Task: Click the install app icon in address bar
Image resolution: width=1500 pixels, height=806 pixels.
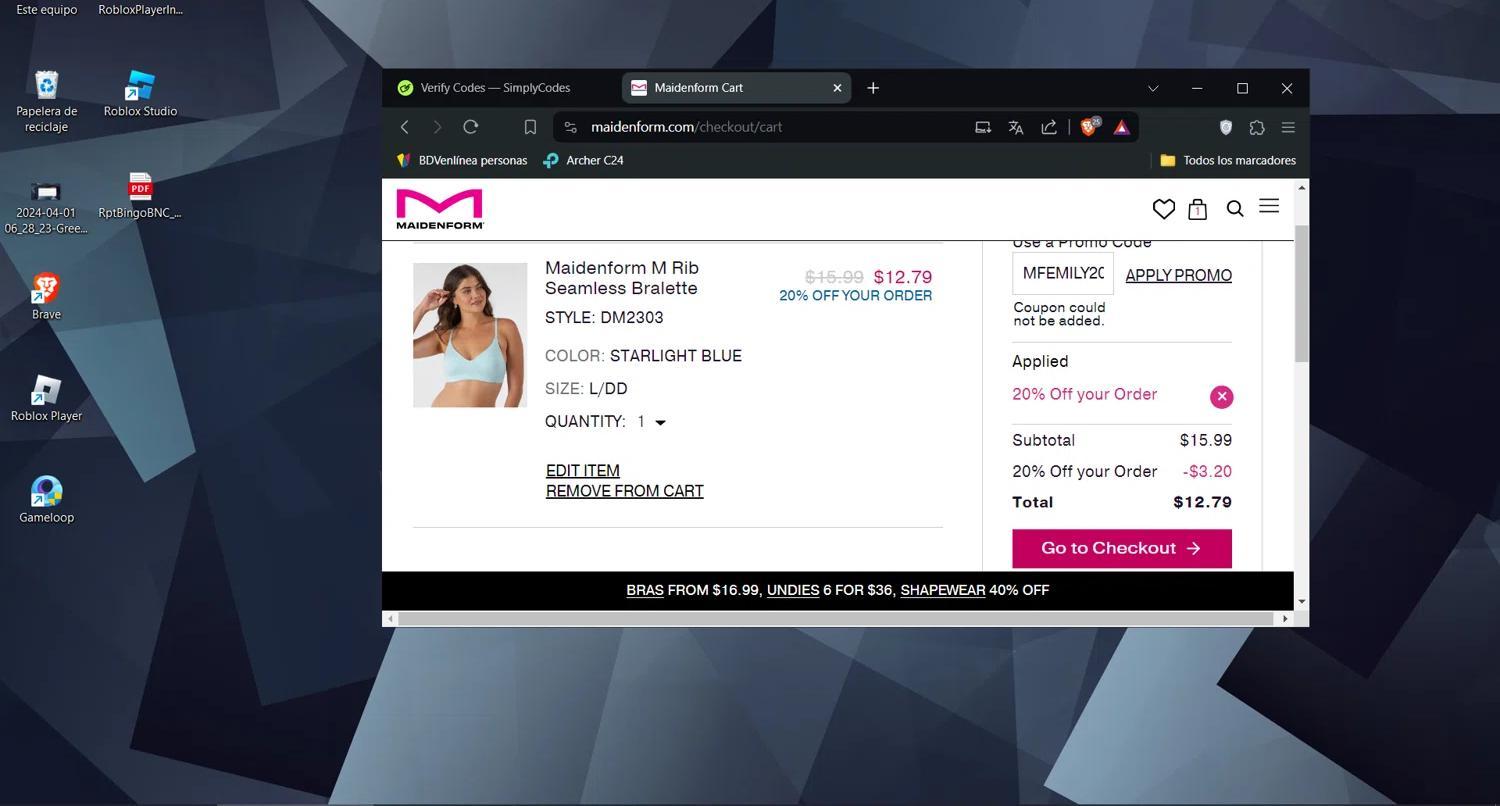Action: point(983,127)
